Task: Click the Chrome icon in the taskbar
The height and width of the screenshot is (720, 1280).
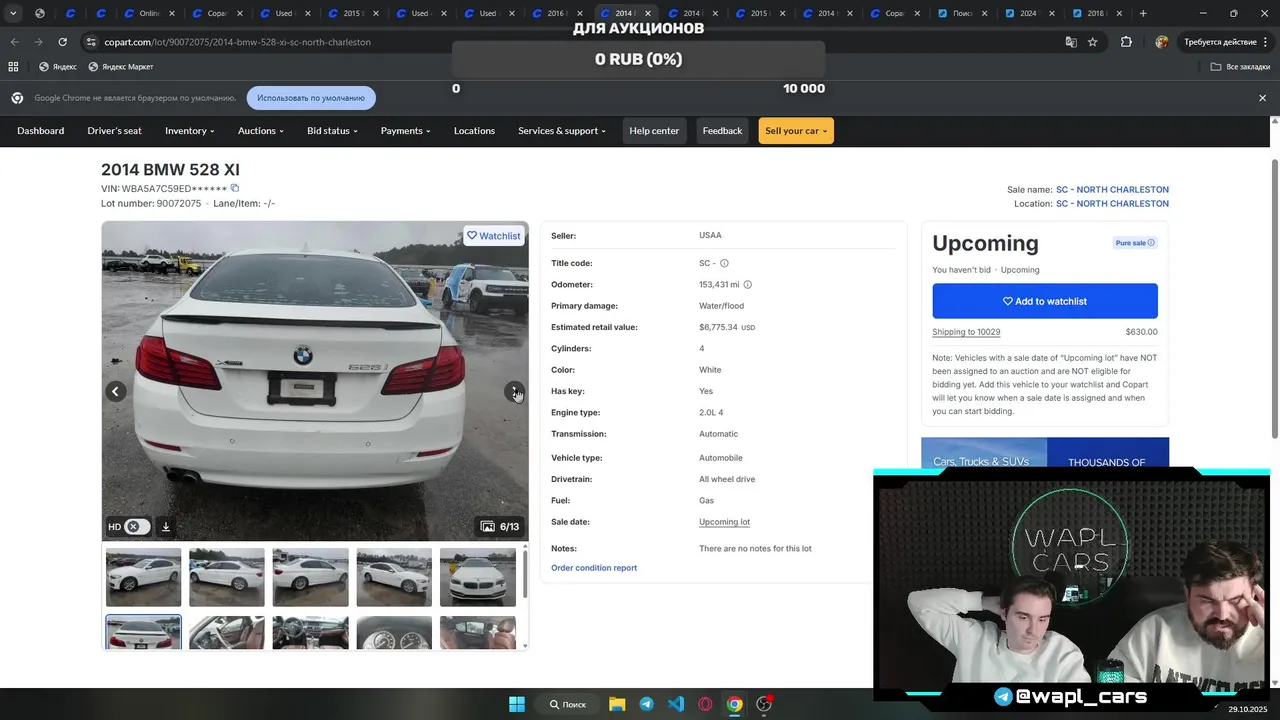Action: [734, 704]
